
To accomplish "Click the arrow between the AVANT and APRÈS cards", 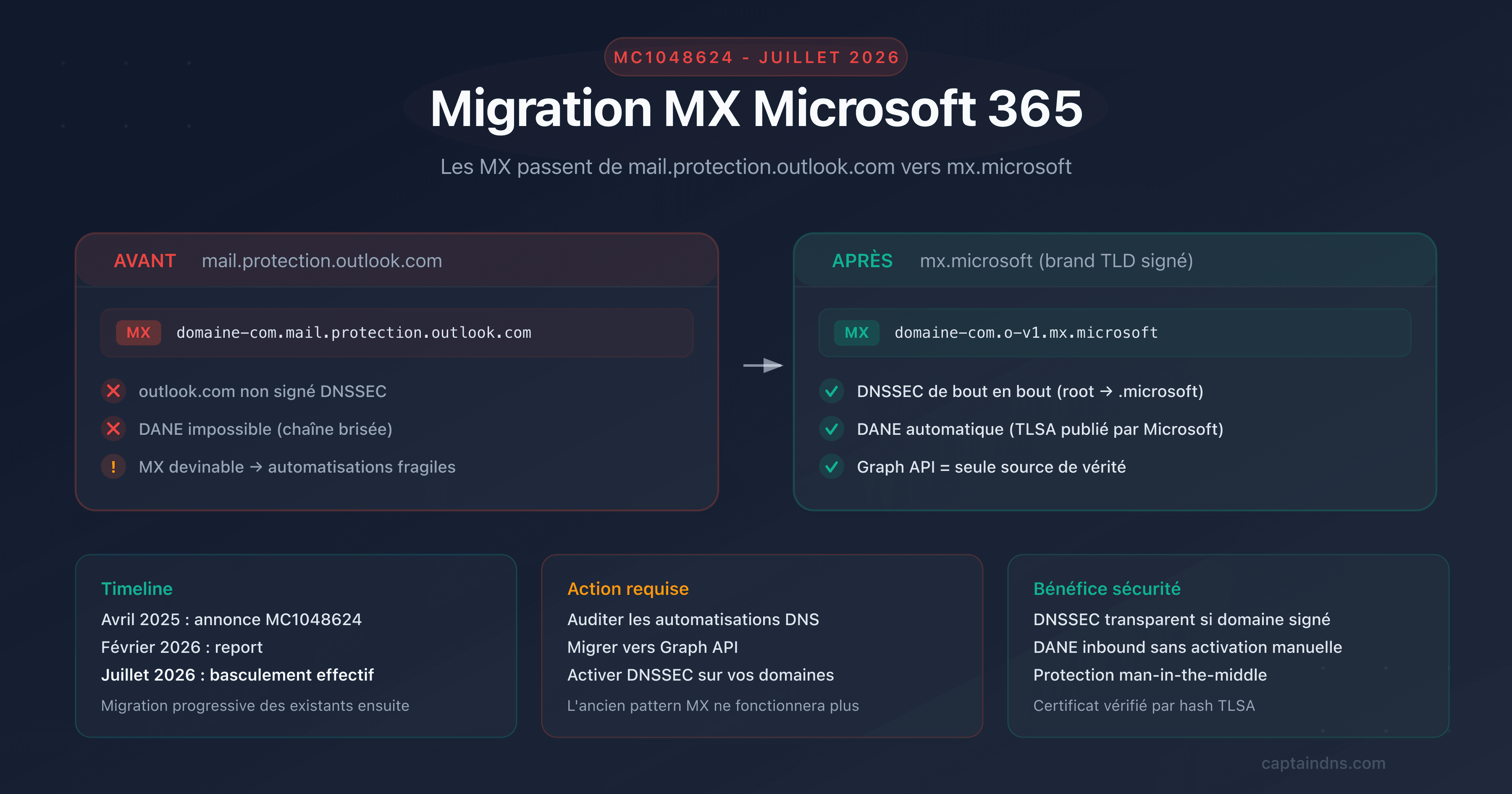I will click(763, 365).
